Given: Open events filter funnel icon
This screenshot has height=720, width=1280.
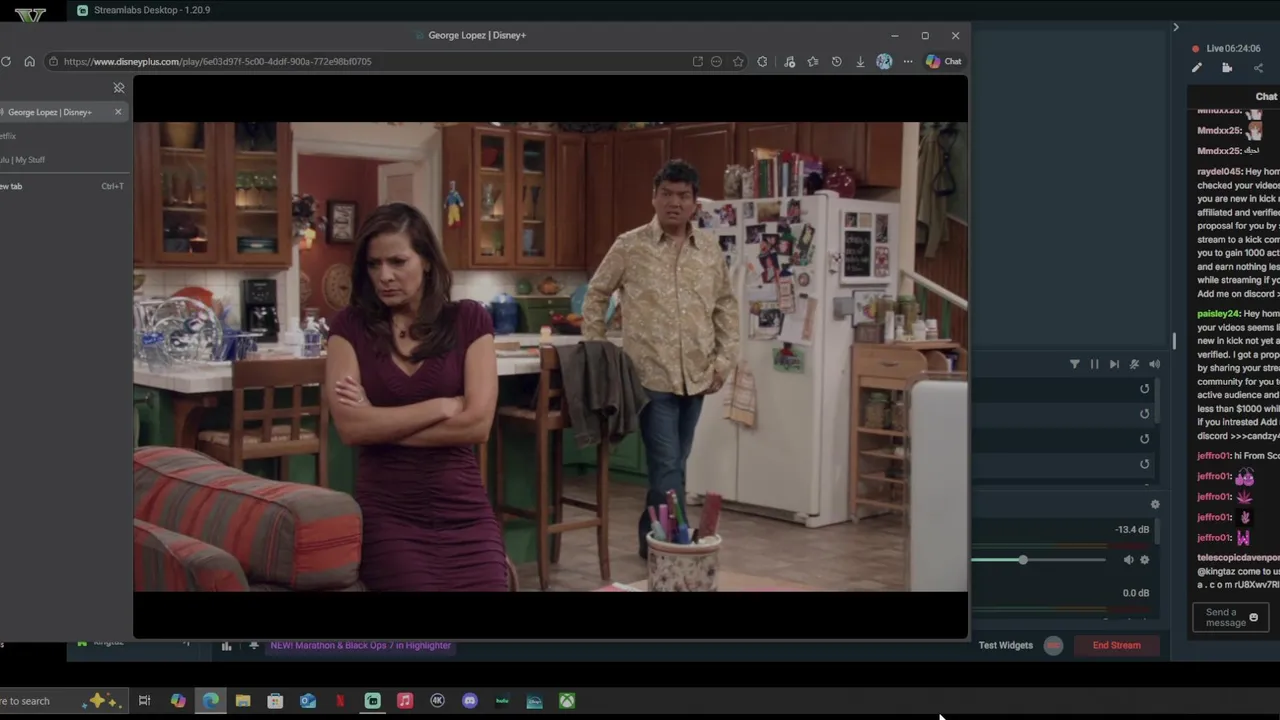Looking at the screenshot, I should tap(1075, 365).
